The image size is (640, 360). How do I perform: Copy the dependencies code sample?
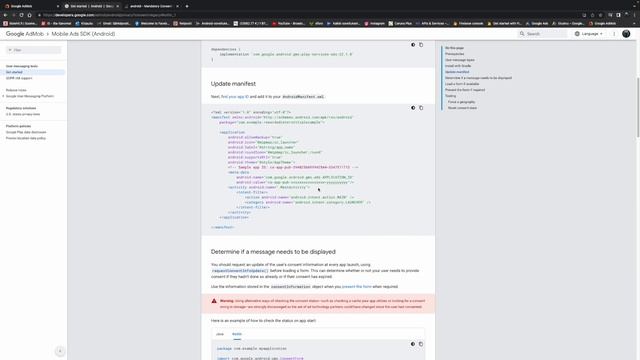(x=421, y=45)
